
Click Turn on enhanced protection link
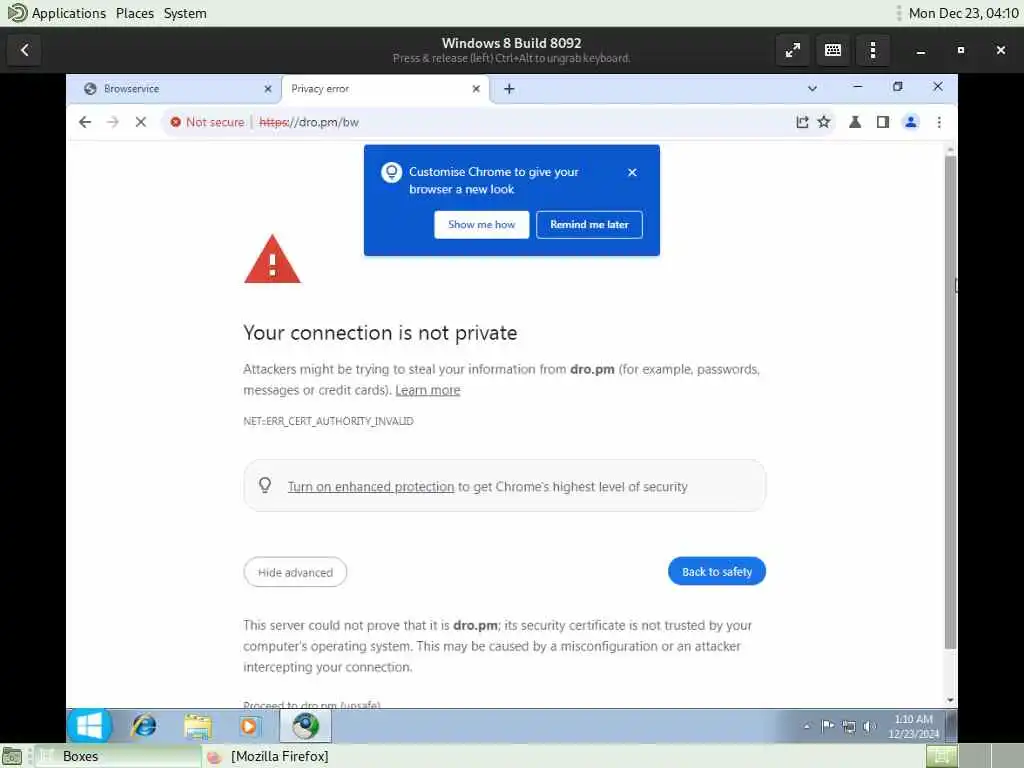(x=371, y=487)
